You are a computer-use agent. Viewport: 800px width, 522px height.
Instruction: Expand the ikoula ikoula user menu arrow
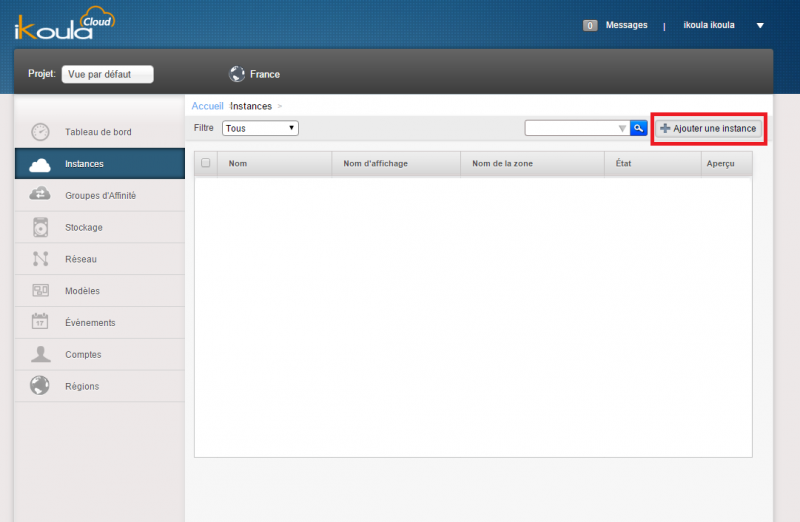(x=760, y=26)
